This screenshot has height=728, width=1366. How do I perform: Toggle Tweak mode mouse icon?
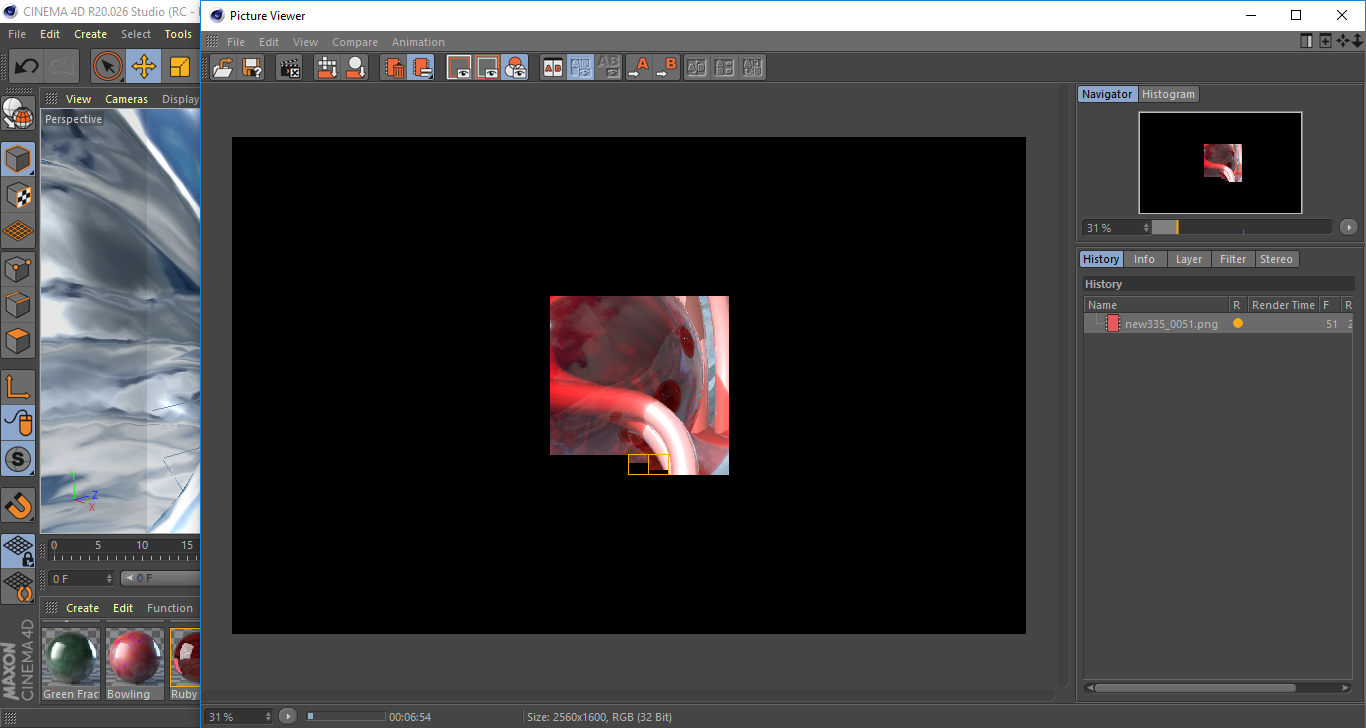click(18, 423)
